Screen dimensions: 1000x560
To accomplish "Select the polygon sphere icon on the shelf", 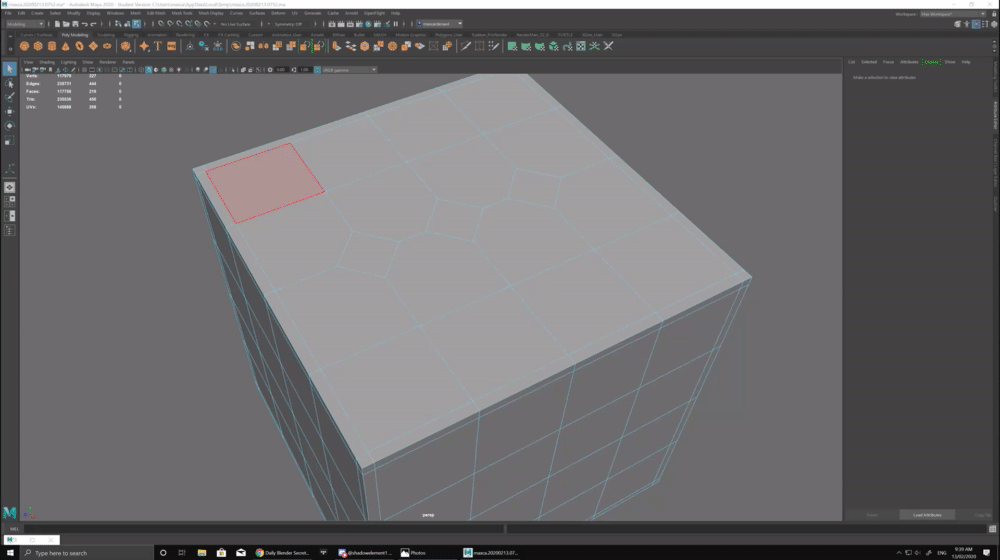I will 24,46.
